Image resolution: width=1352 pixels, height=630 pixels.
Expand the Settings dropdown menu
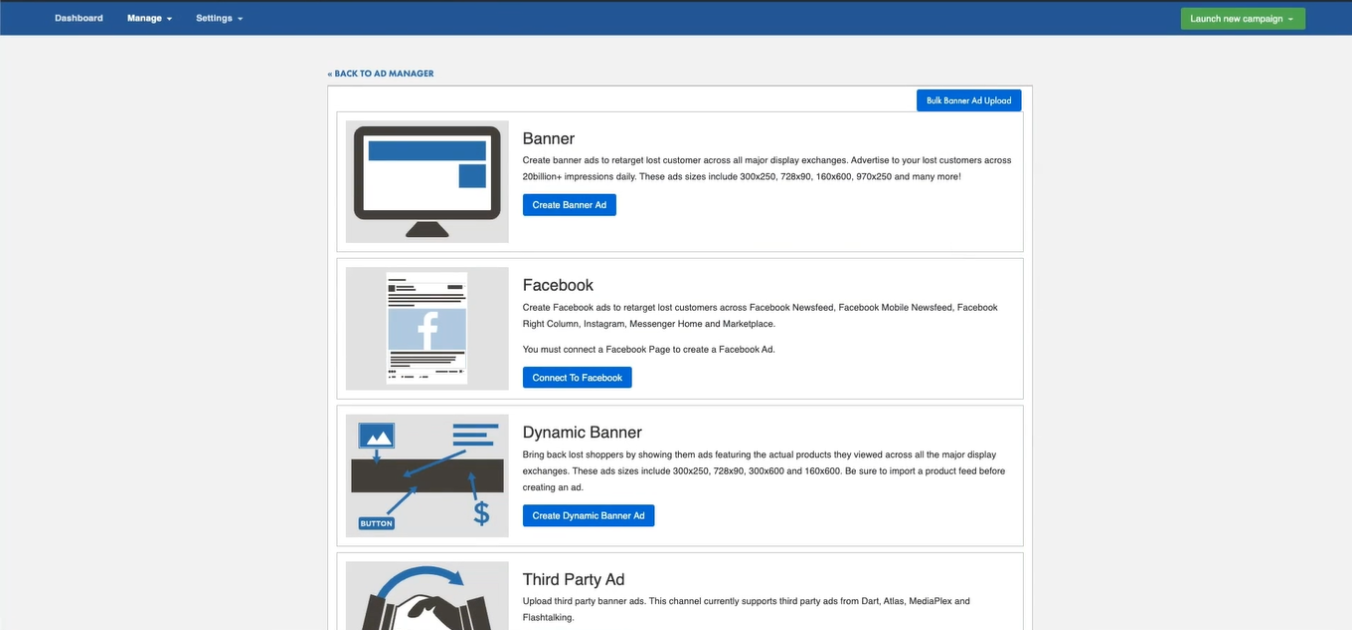[219, 18]
